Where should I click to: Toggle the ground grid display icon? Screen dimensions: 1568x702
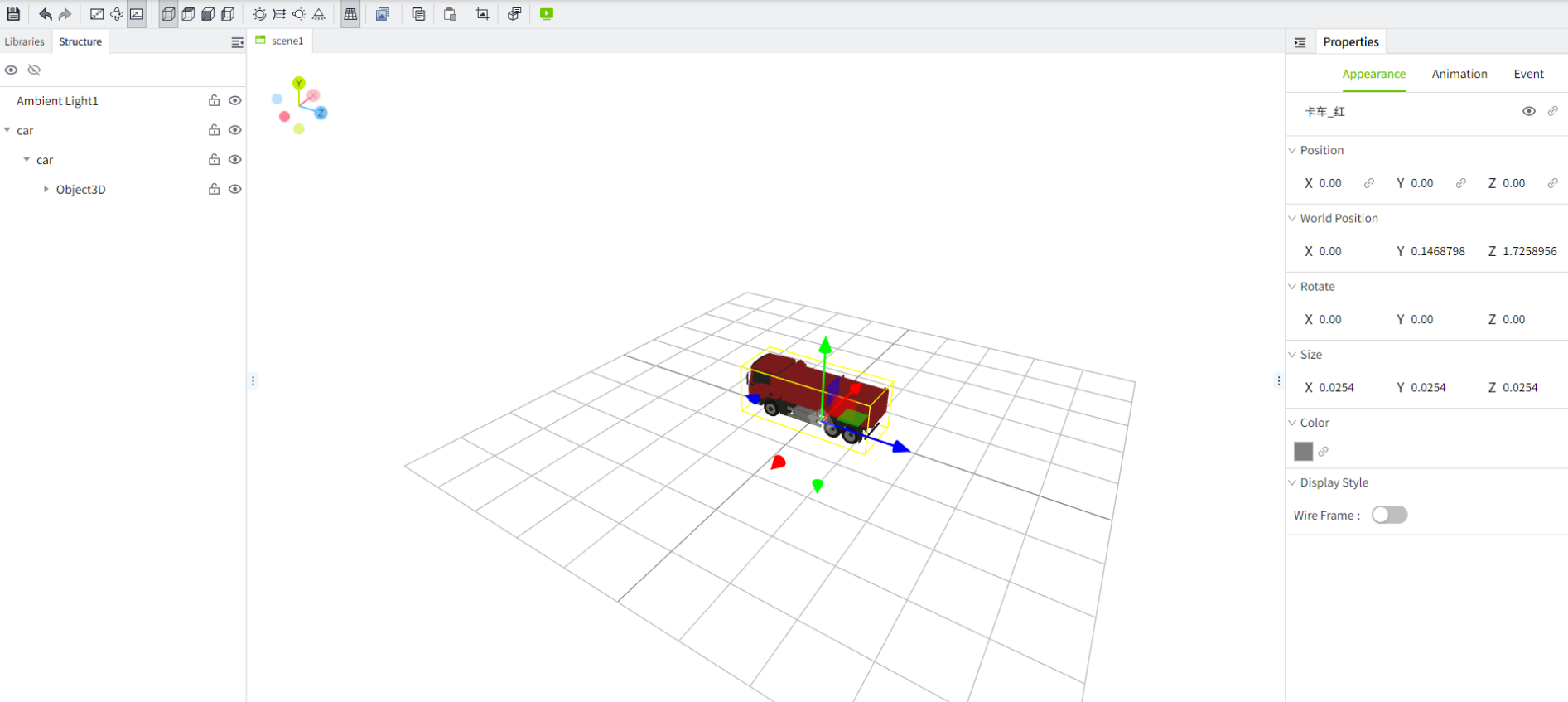pos(350,14)
